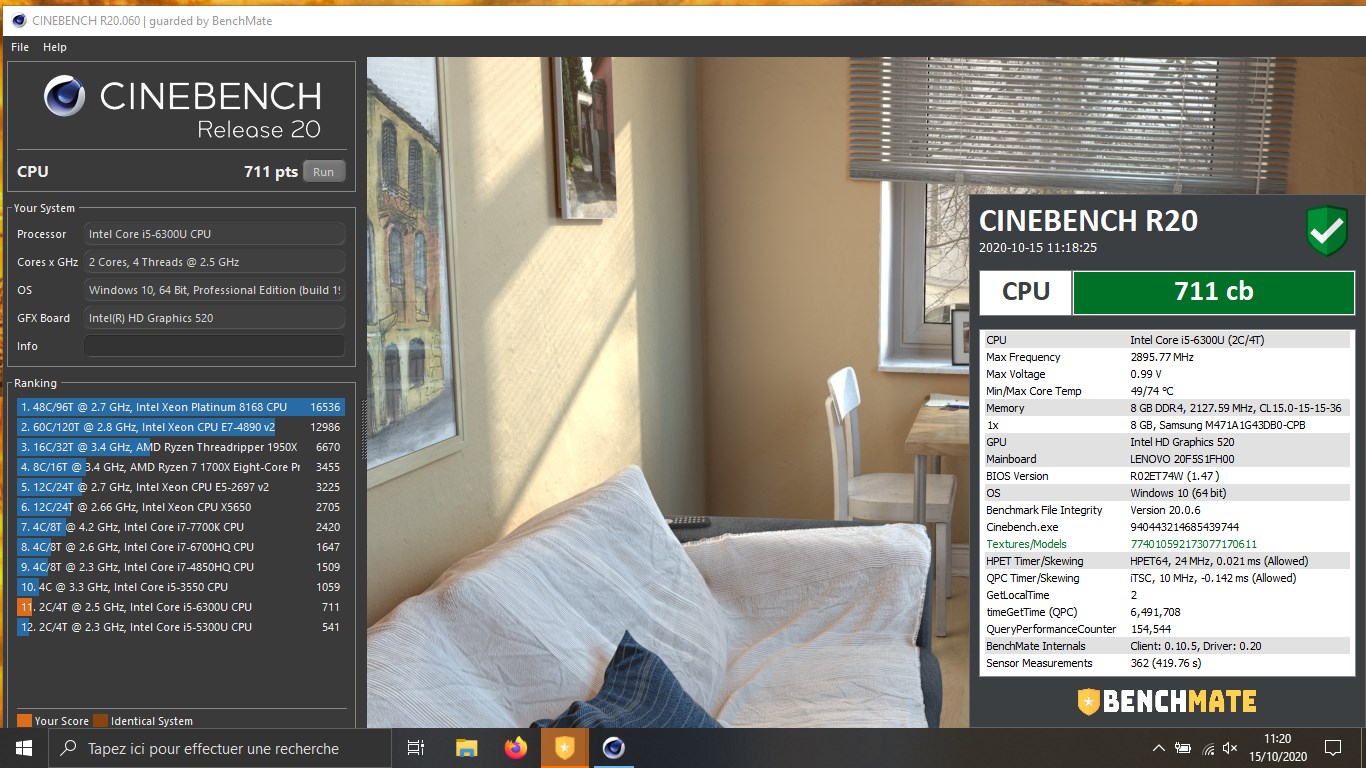Click the orange Your Score legend swatch
Viewport: 1366px width, 768px height.
pos(24,721)
